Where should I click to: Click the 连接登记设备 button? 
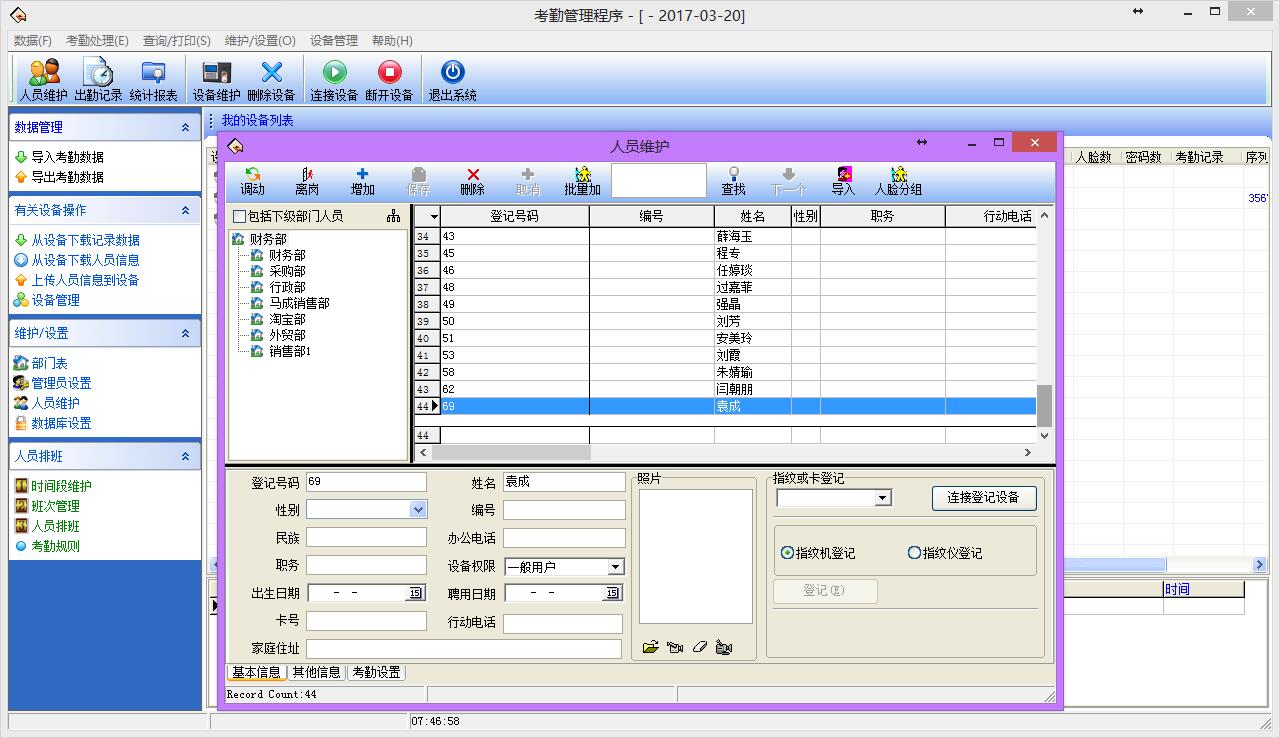pos(983,497)
